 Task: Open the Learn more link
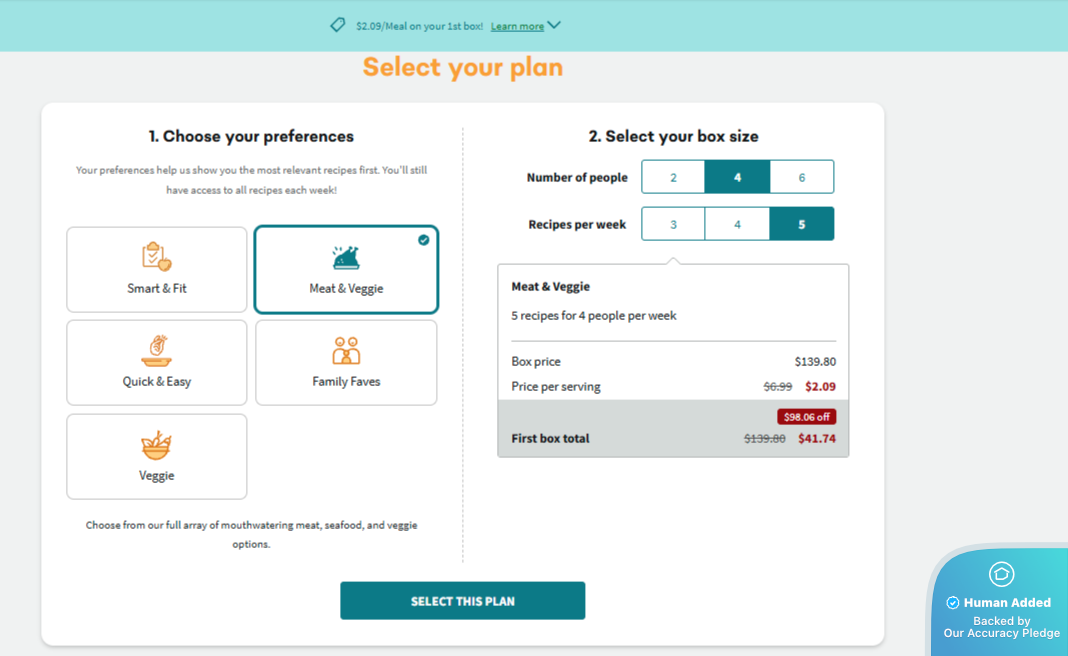point(517,26)
